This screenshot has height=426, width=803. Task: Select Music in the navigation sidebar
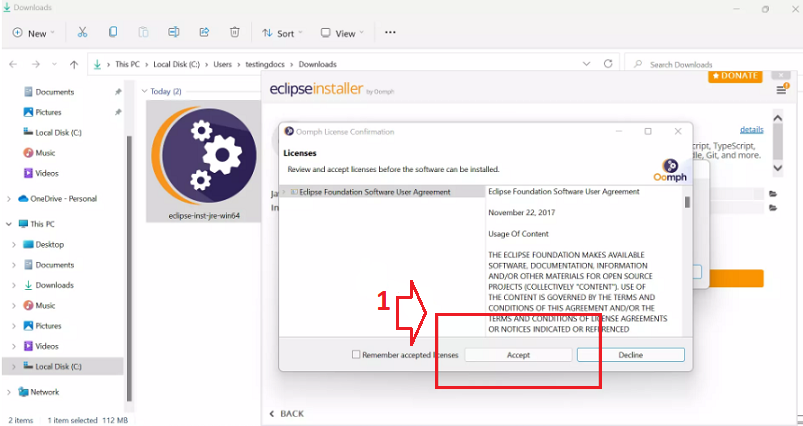coord(45,153)
